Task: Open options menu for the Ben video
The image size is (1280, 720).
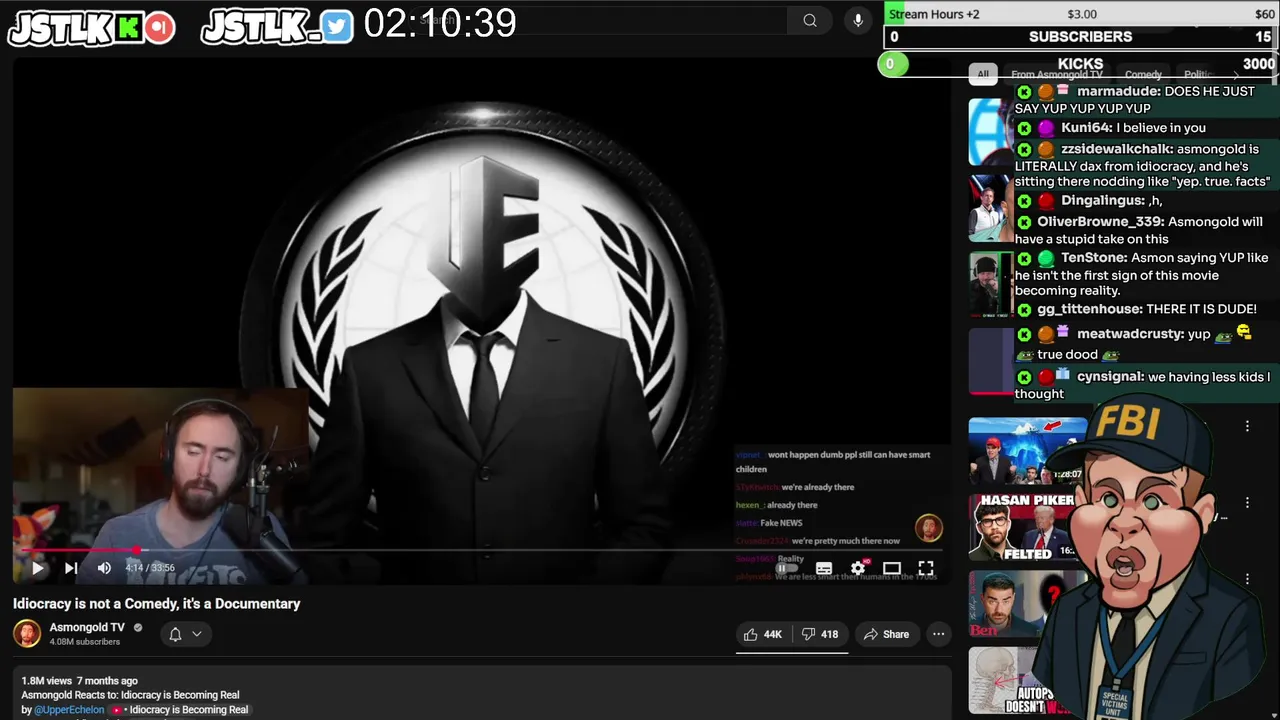Action: 1247,579
